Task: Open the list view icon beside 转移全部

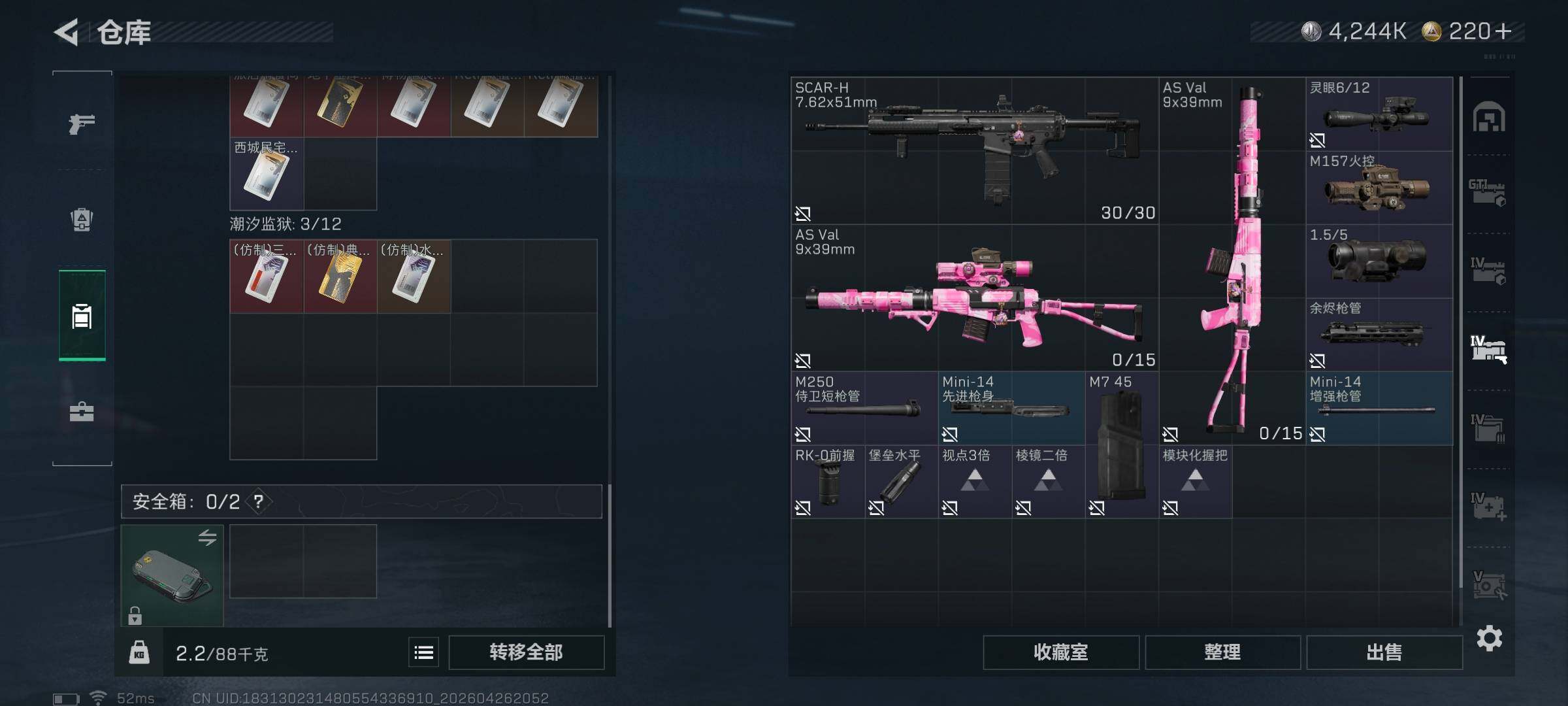Action: [423, 652]
